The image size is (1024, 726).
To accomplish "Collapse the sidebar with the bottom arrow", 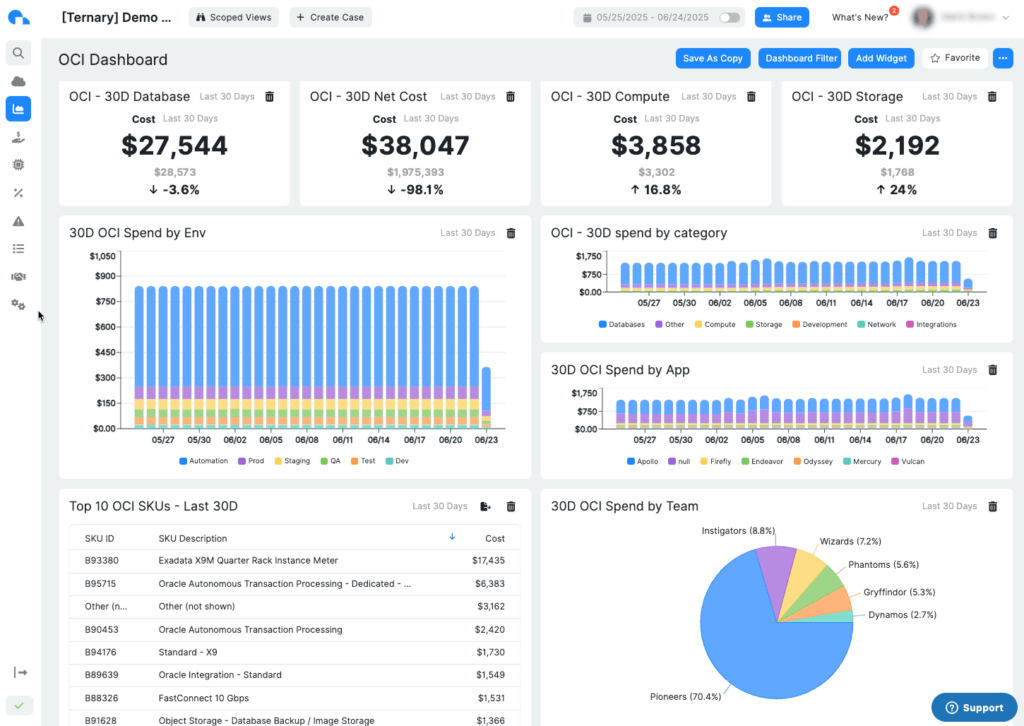I will 18,673.
